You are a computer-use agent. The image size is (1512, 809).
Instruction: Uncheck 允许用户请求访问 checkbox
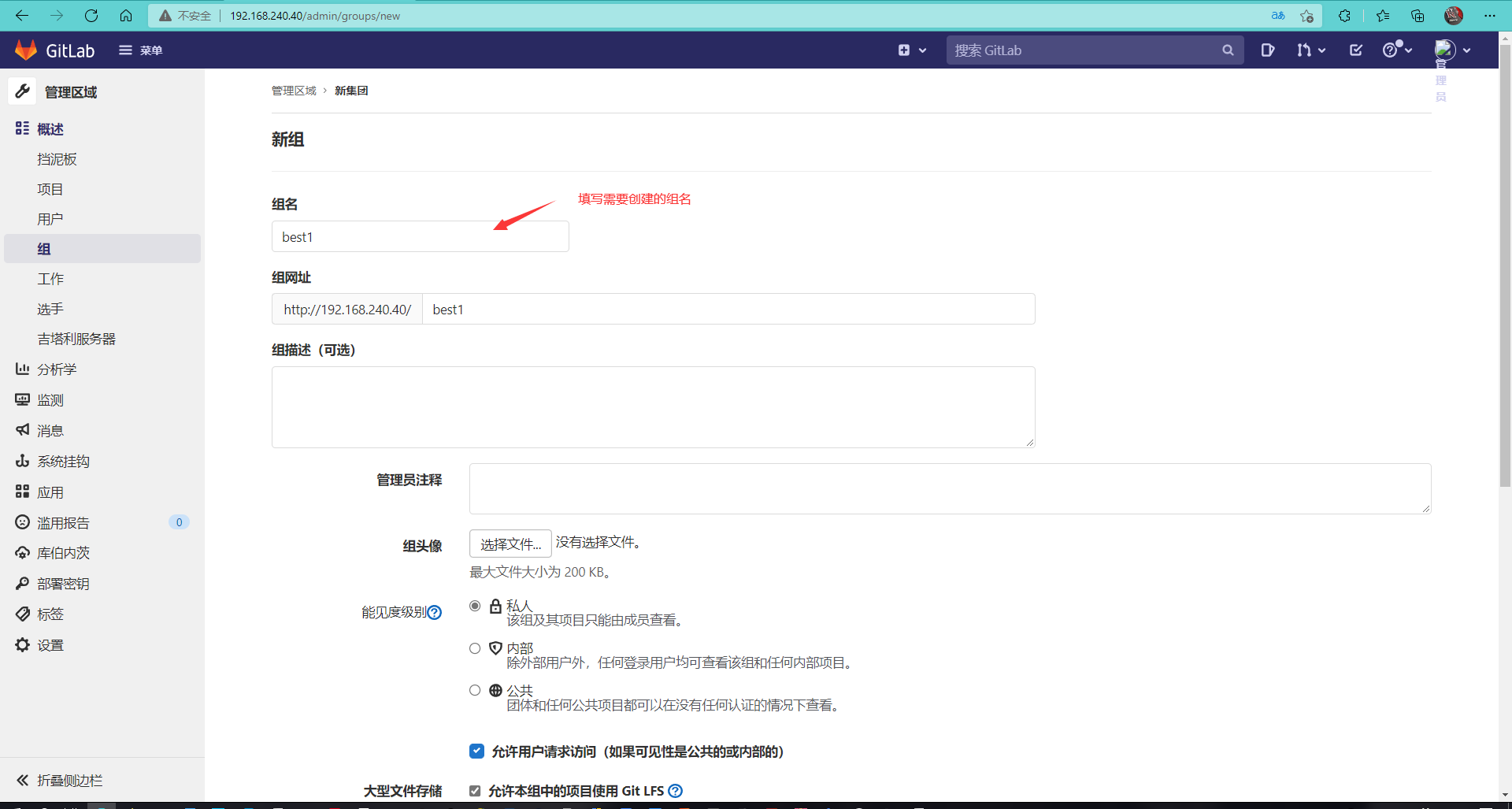pos(476,751)
